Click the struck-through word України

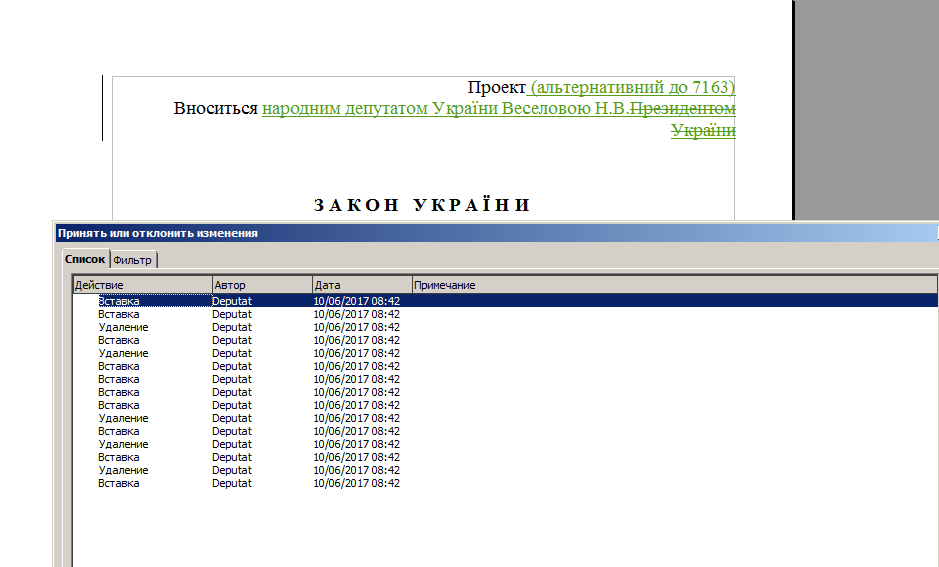[703, 131]
